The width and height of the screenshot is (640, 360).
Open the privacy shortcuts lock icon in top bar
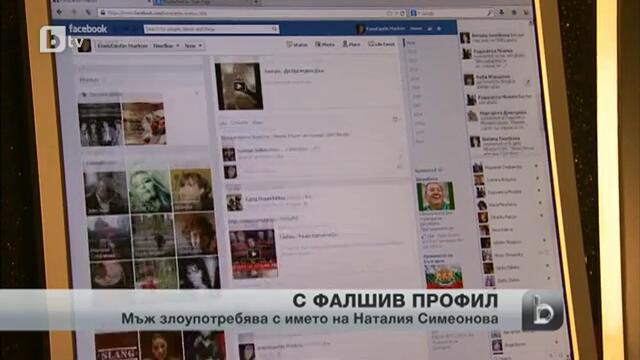(429, 29)
